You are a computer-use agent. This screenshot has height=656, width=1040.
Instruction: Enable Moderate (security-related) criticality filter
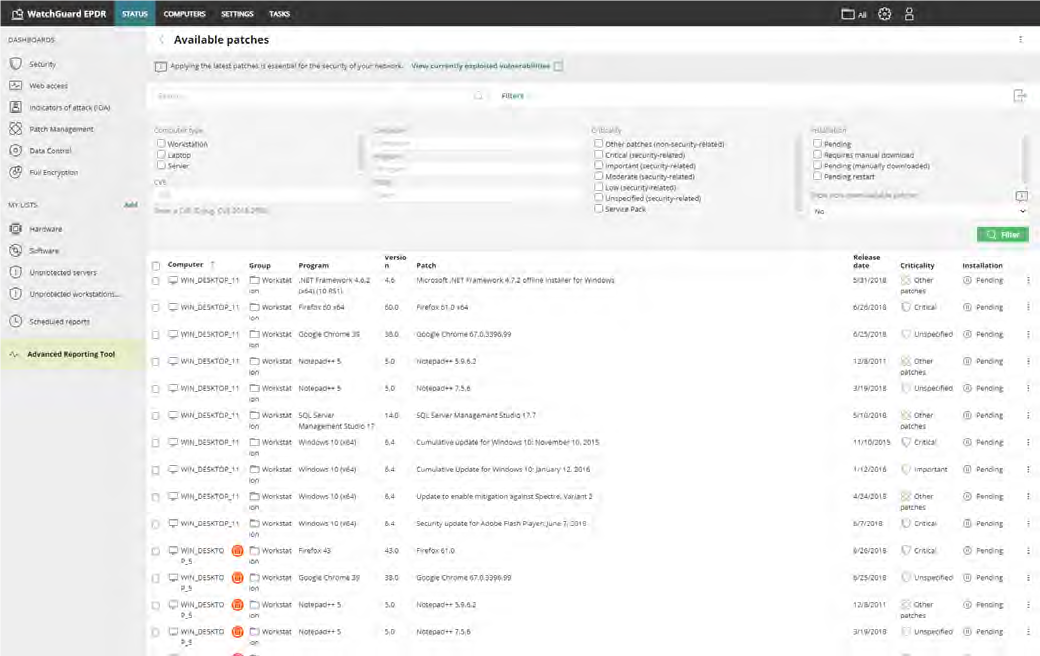coord(598,176)
